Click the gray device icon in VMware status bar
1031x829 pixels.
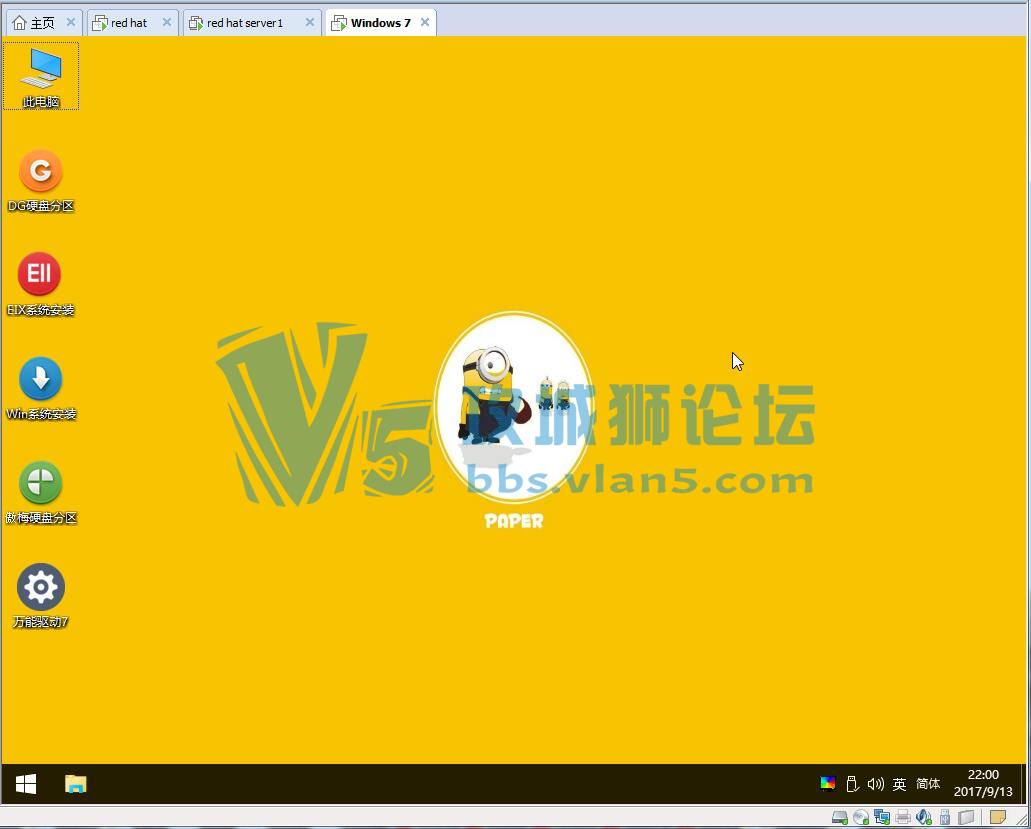pyautogui.click(x=966, y=817)
